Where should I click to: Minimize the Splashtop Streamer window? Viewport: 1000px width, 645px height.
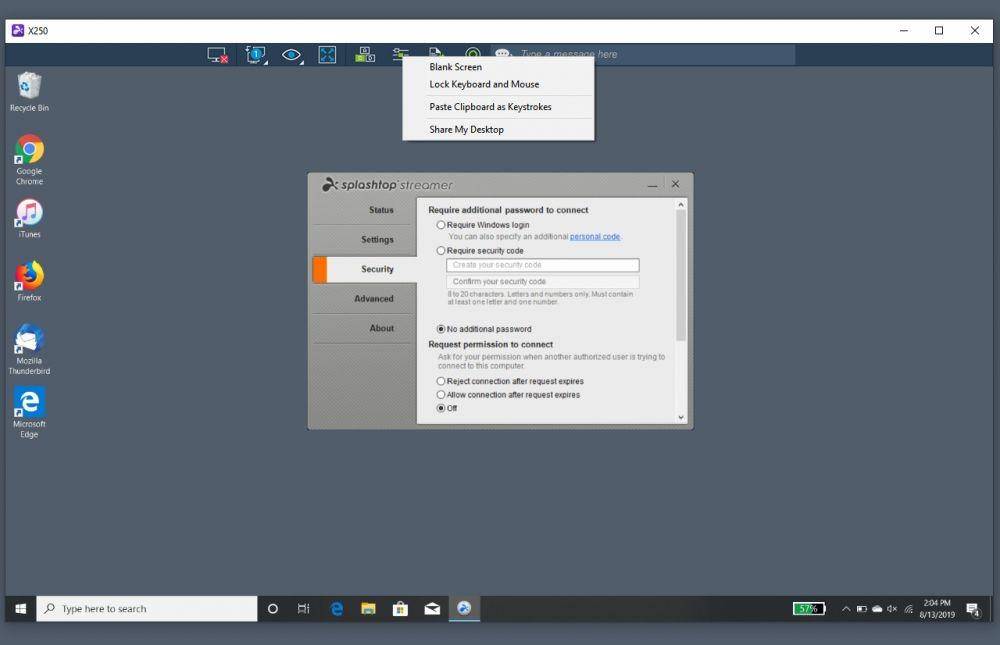(652, 185)
